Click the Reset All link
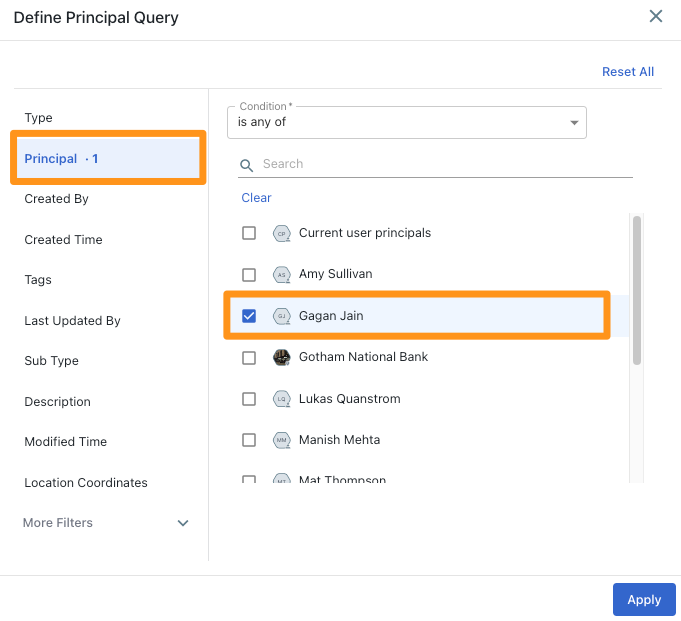This screenshot has width=681, height=621. click(628, 72)
